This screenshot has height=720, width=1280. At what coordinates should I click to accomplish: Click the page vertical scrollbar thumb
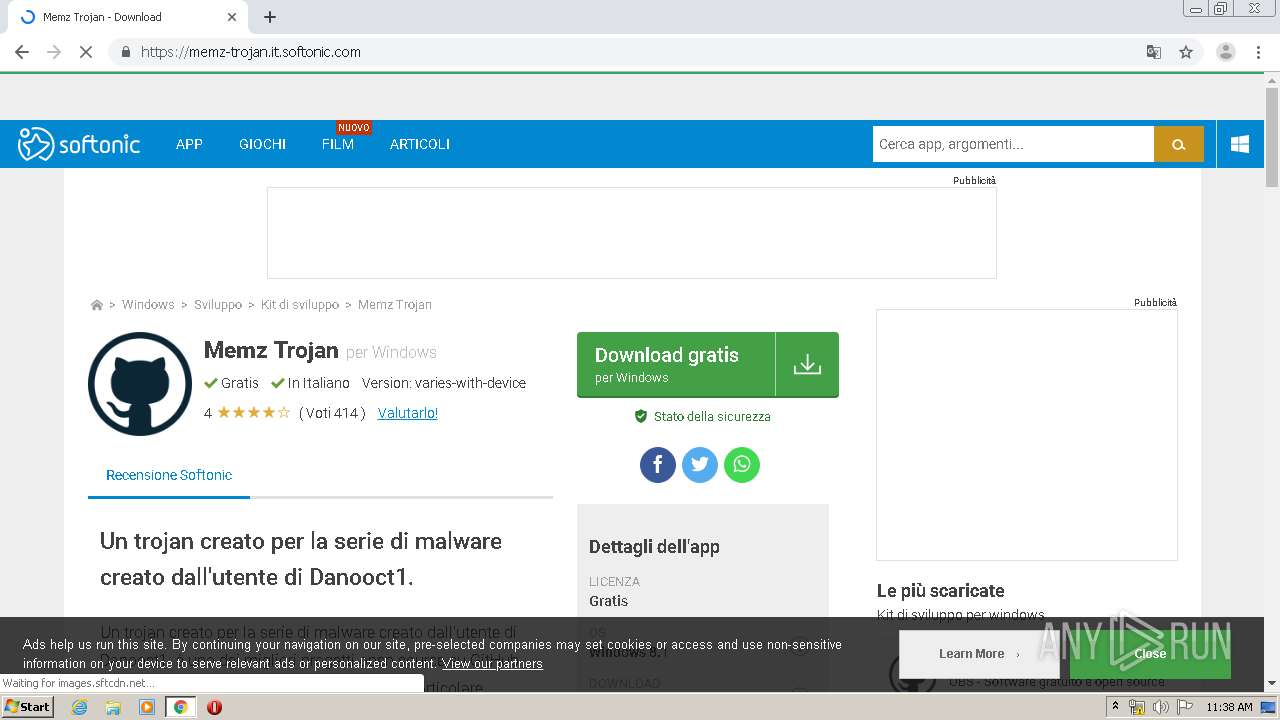1272,137
